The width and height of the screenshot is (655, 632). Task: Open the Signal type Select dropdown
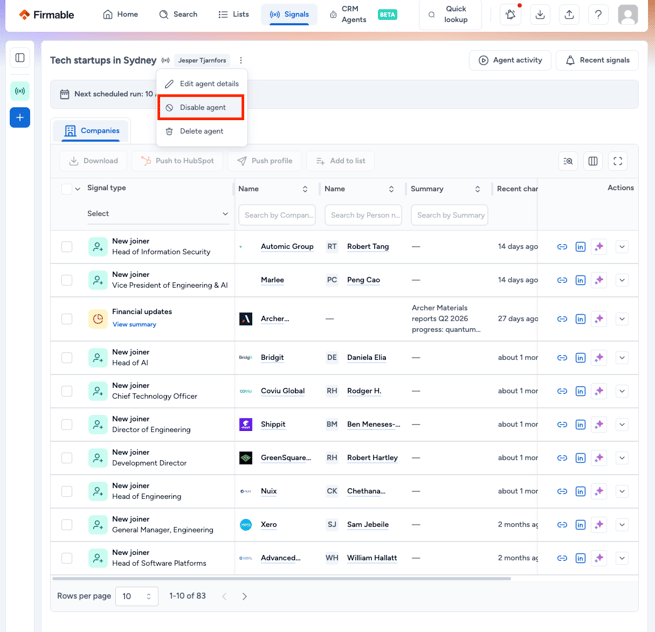tap(158, 214)
